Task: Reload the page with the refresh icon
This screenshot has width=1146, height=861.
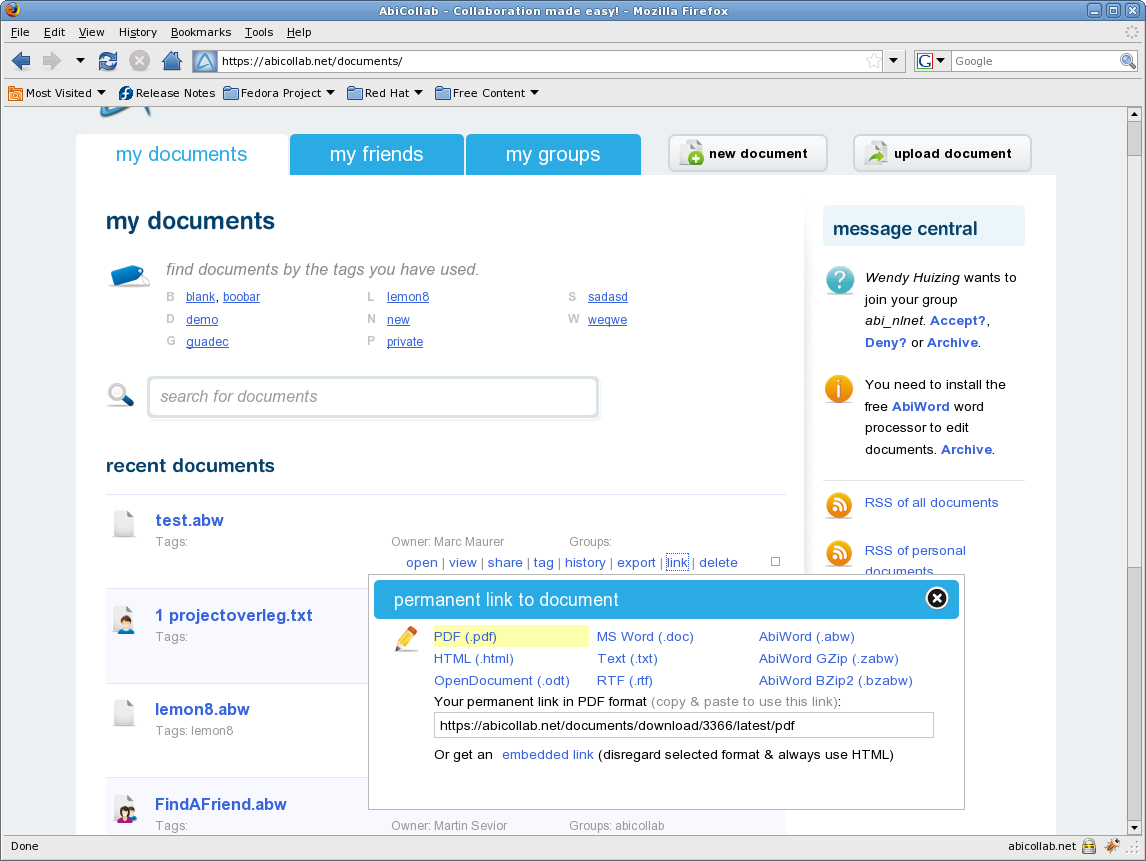Action: click(x=107, y=61)
